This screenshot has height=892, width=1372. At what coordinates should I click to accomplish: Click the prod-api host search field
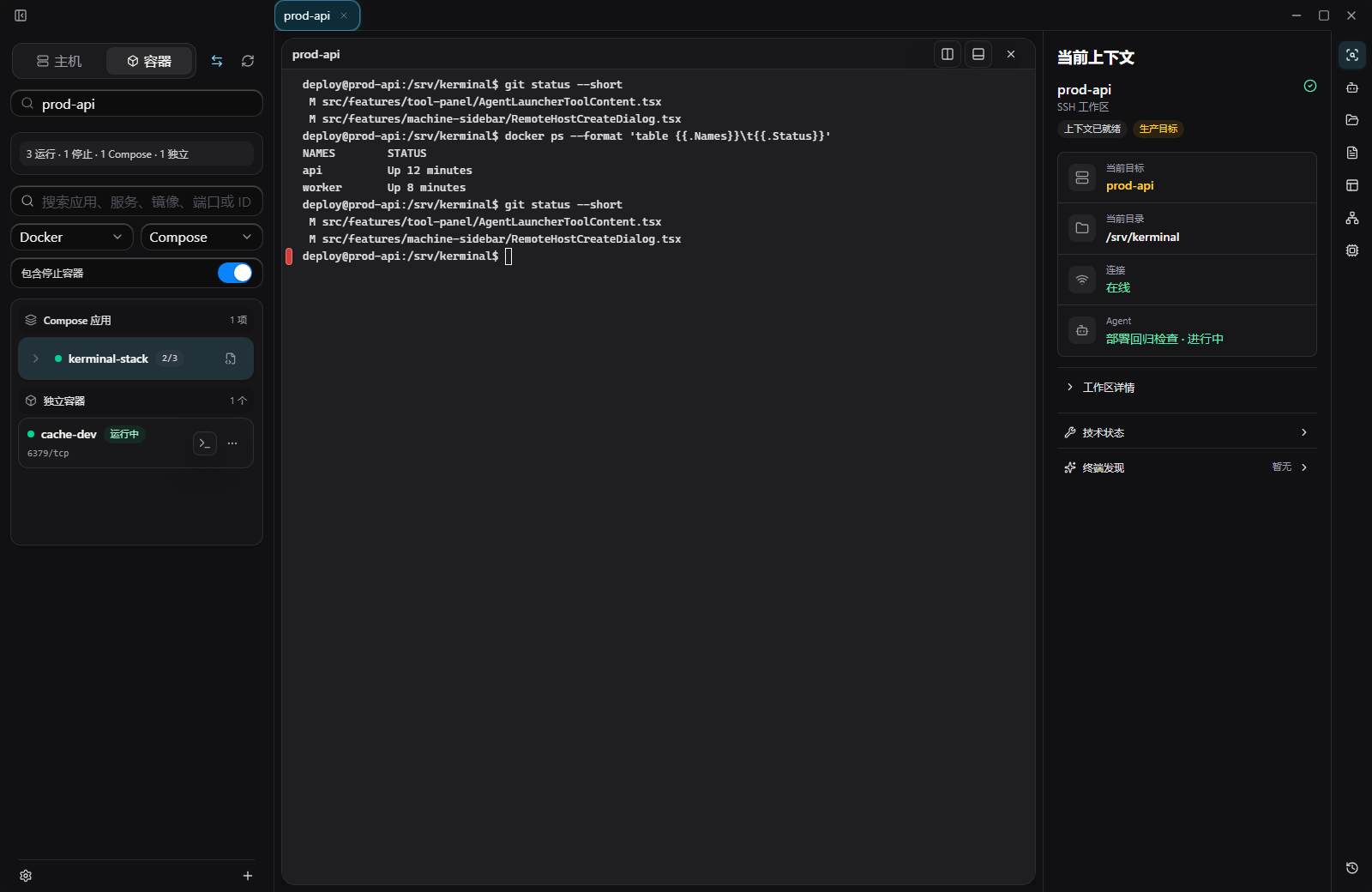coord(136,104)
